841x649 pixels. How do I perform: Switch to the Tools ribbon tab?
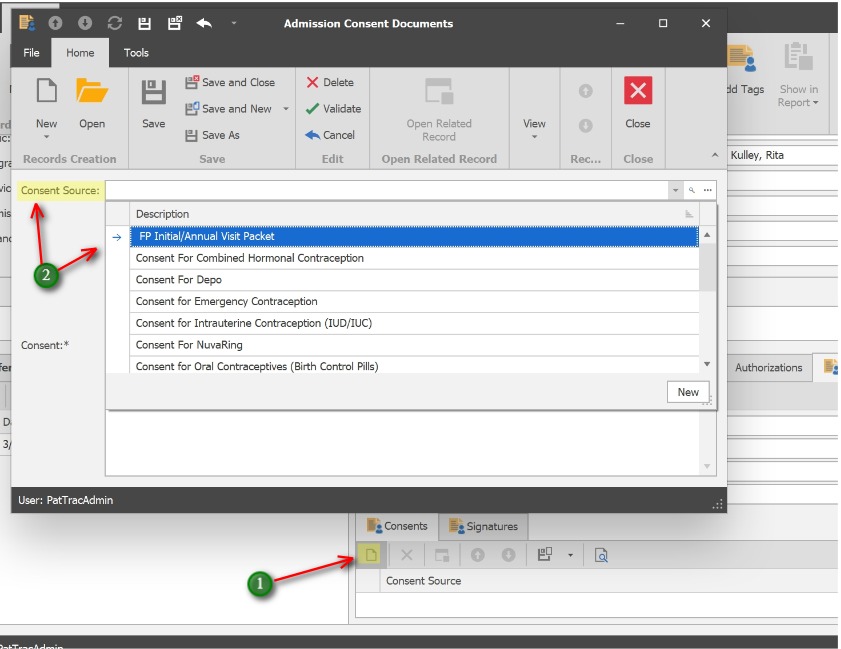(x=136, y=53)
